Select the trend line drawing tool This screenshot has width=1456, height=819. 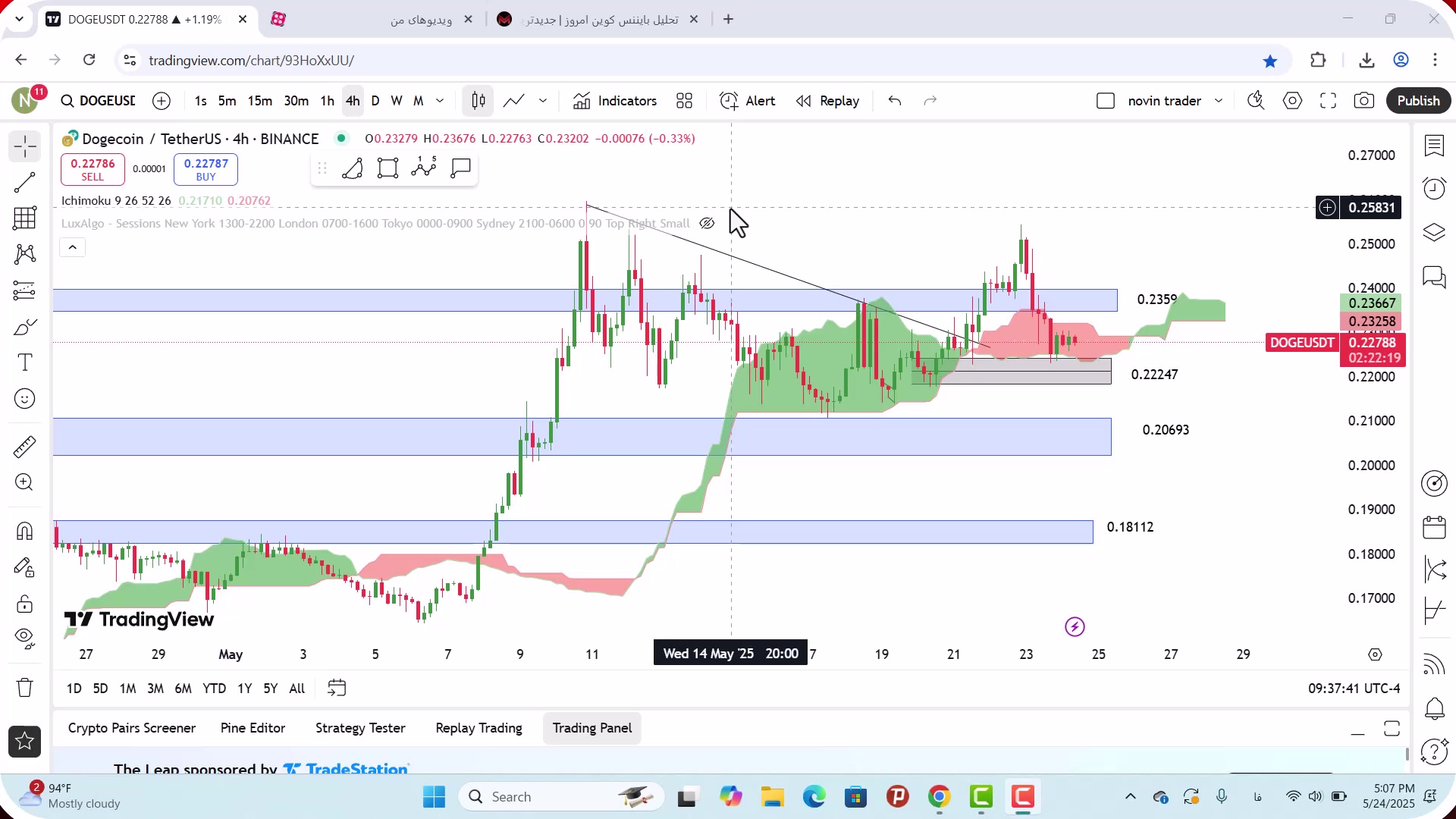pos(25,182)
